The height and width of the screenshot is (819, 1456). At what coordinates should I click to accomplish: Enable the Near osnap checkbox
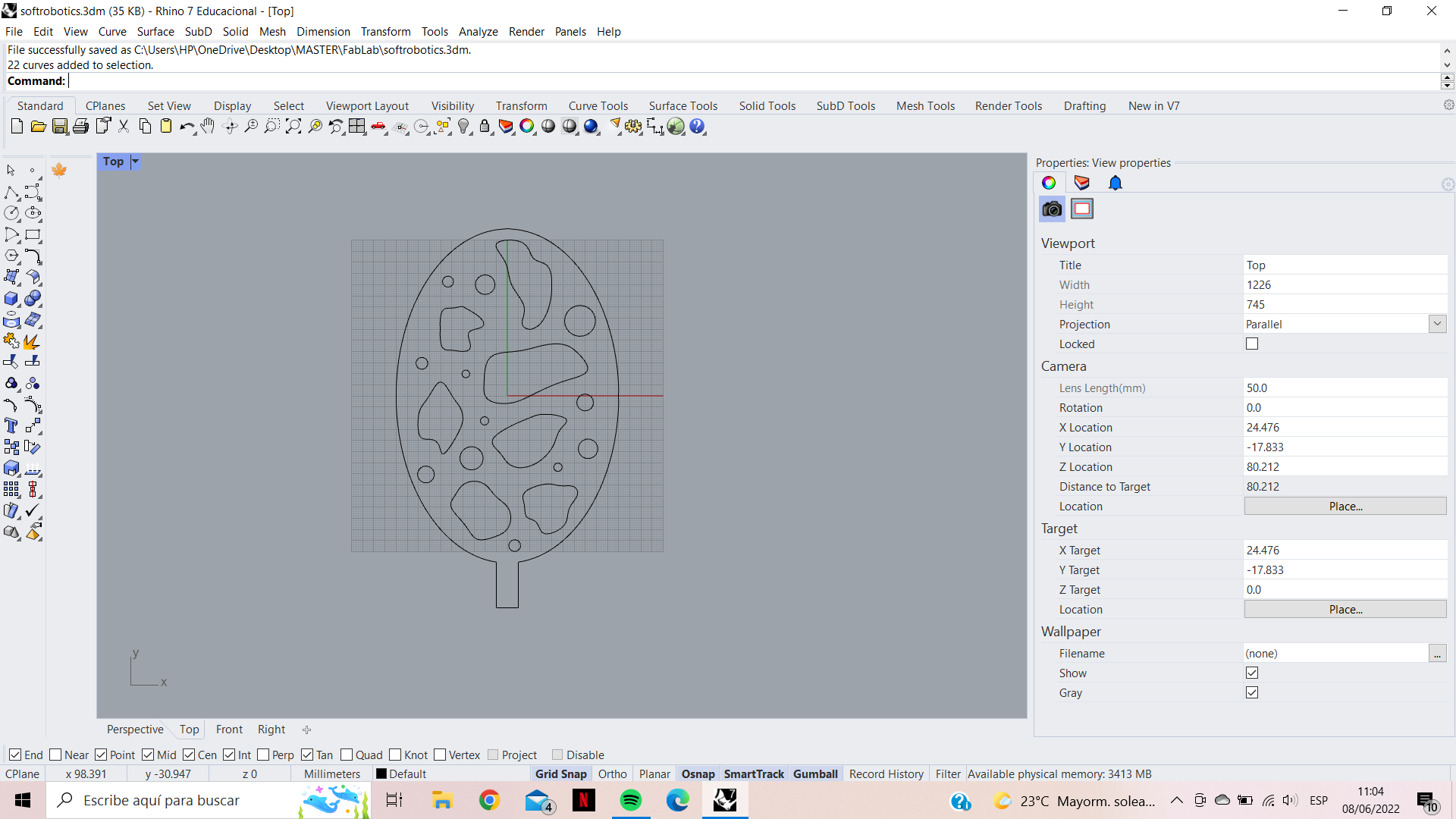(55, 755)
